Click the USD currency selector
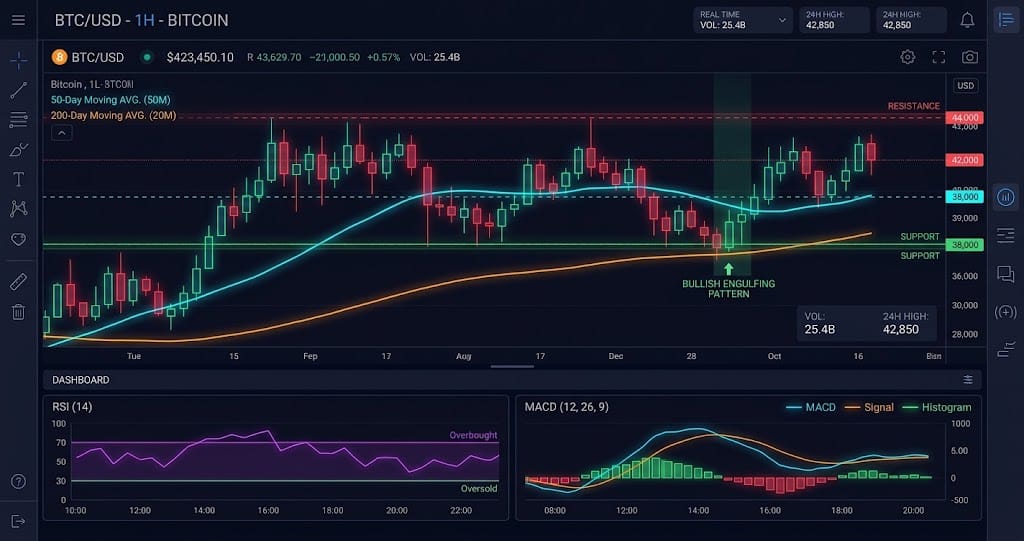Screen dimensions: 1024x541 [965, 86]
